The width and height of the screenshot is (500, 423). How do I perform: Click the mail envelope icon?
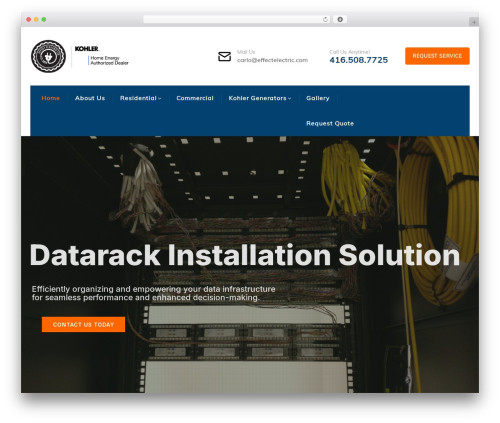point(224,56)
